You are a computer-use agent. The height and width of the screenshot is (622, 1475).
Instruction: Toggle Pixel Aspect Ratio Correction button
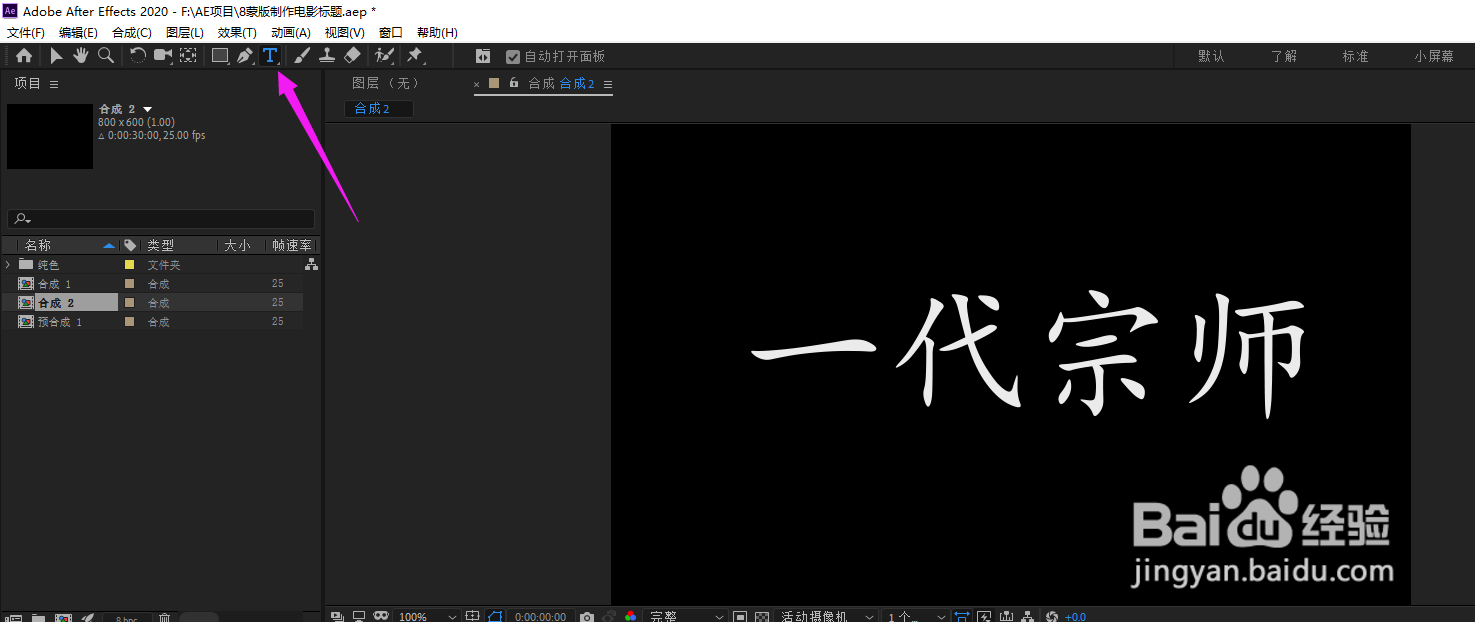pos(960,616)
